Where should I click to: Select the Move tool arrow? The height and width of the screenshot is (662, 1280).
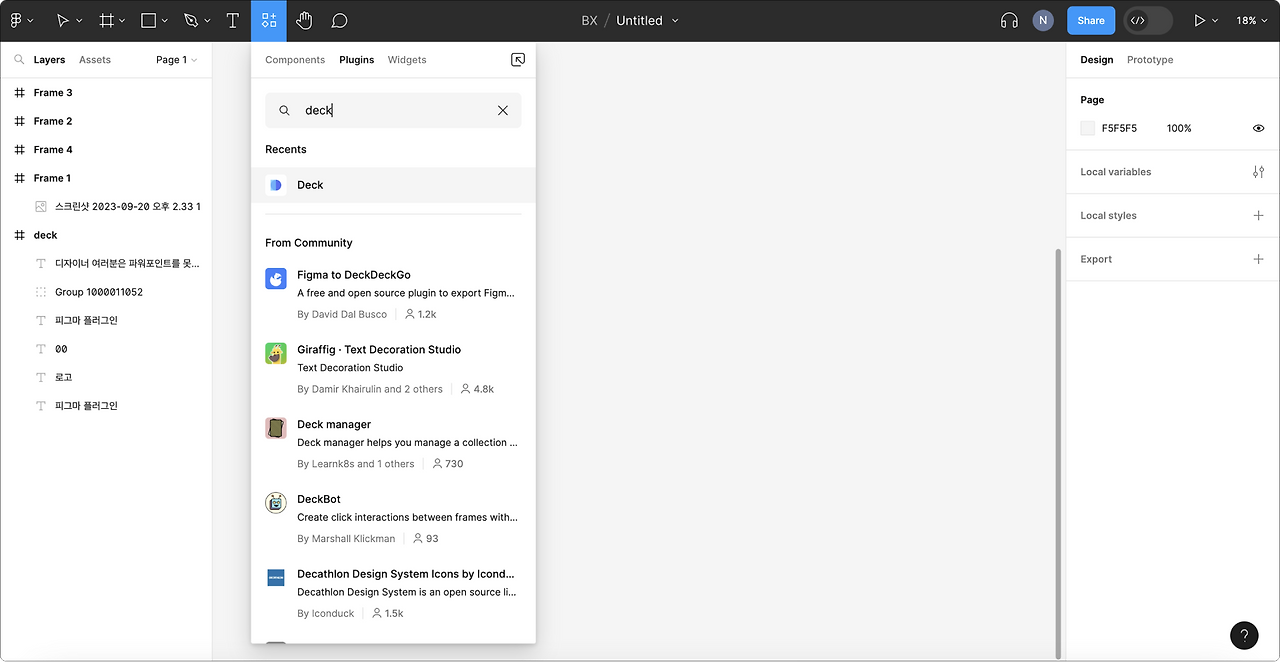pyautogui.click(x=63, y=20)
